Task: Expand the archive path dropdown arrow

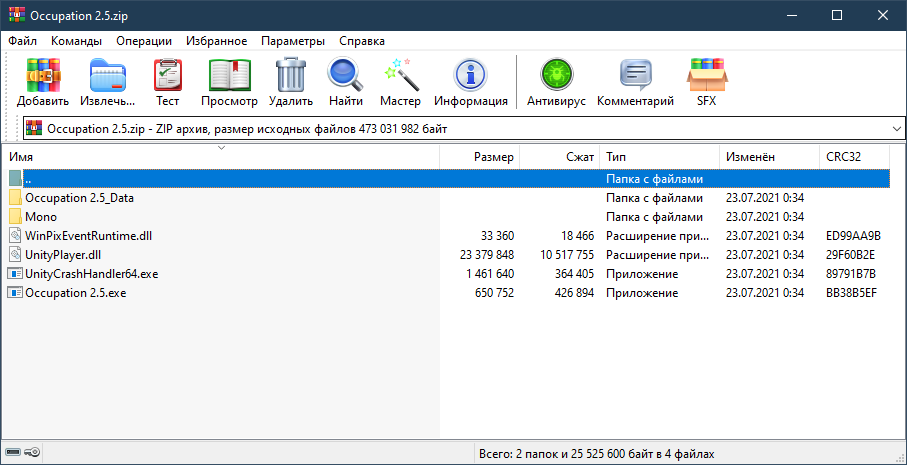Action: [894, 129]
